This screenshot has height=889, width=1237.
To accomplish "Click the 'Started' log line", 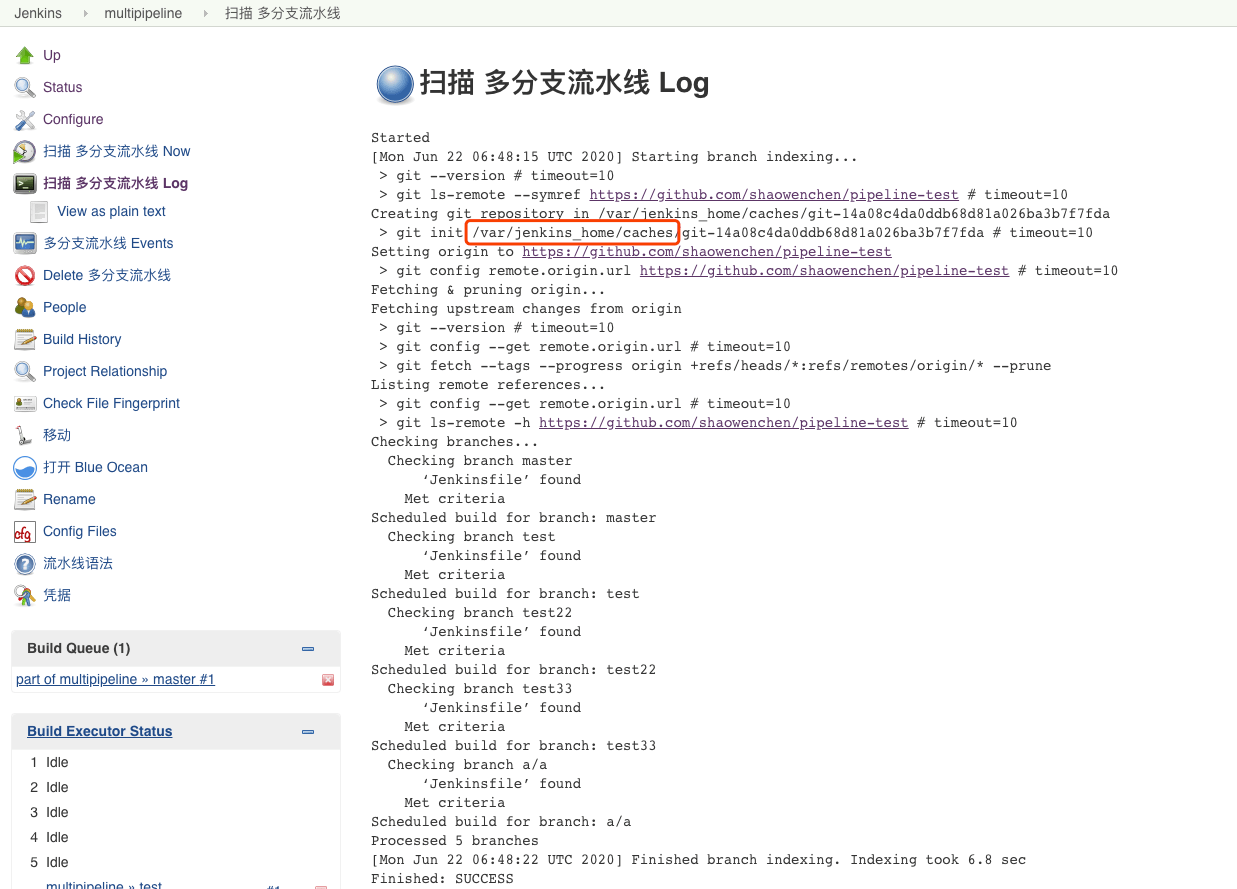I will 400,138.
